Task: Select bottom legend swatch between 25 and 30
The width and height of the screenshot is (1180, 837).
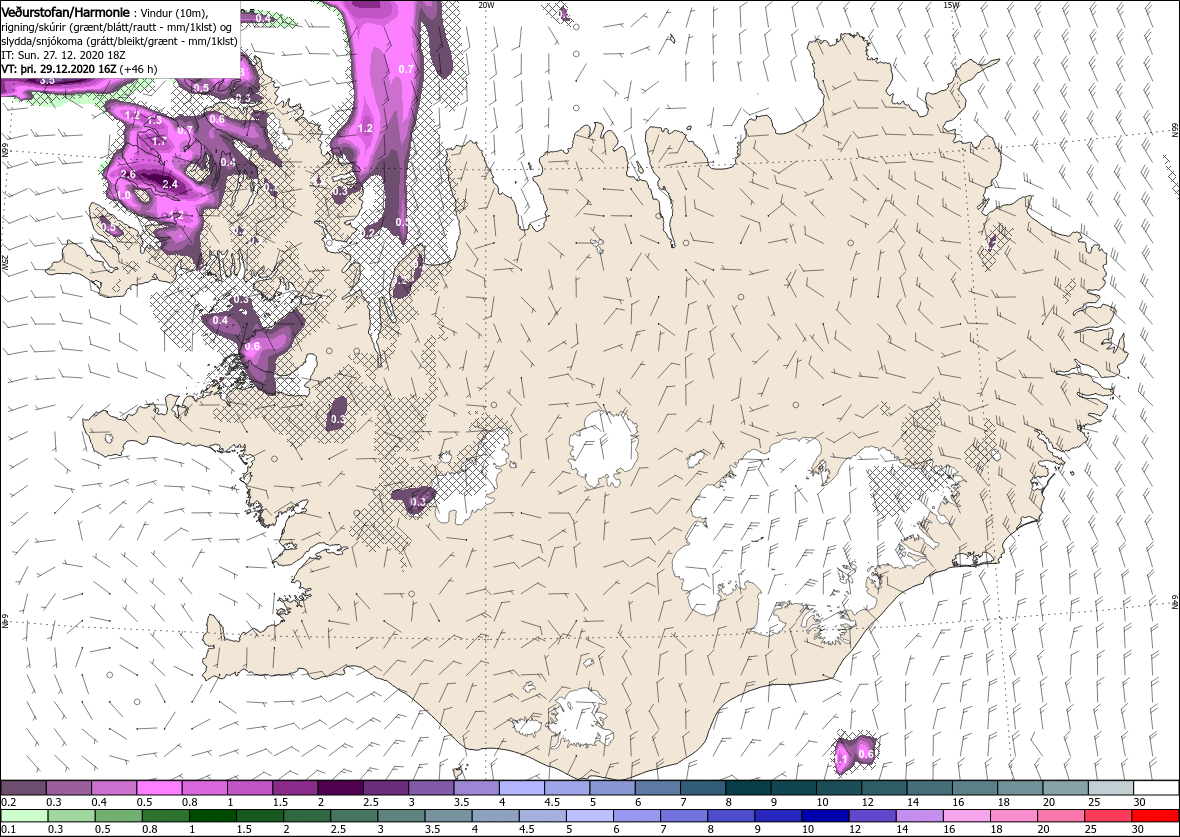Action: [1109, 816]
